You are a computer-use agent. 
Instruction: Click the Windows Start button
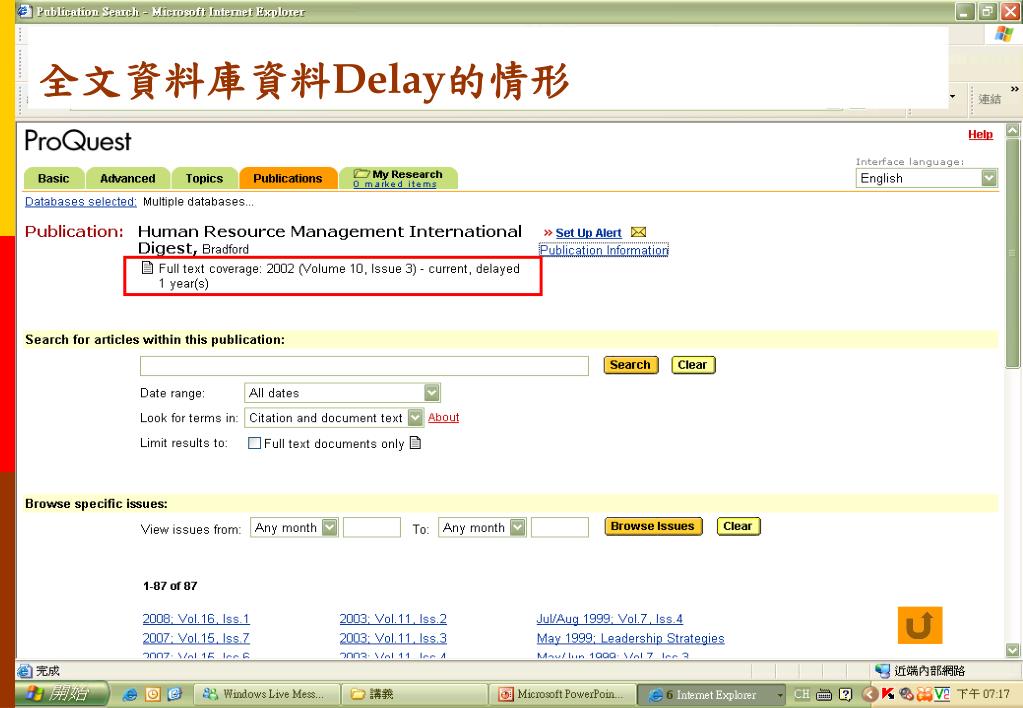click(62, 694)
